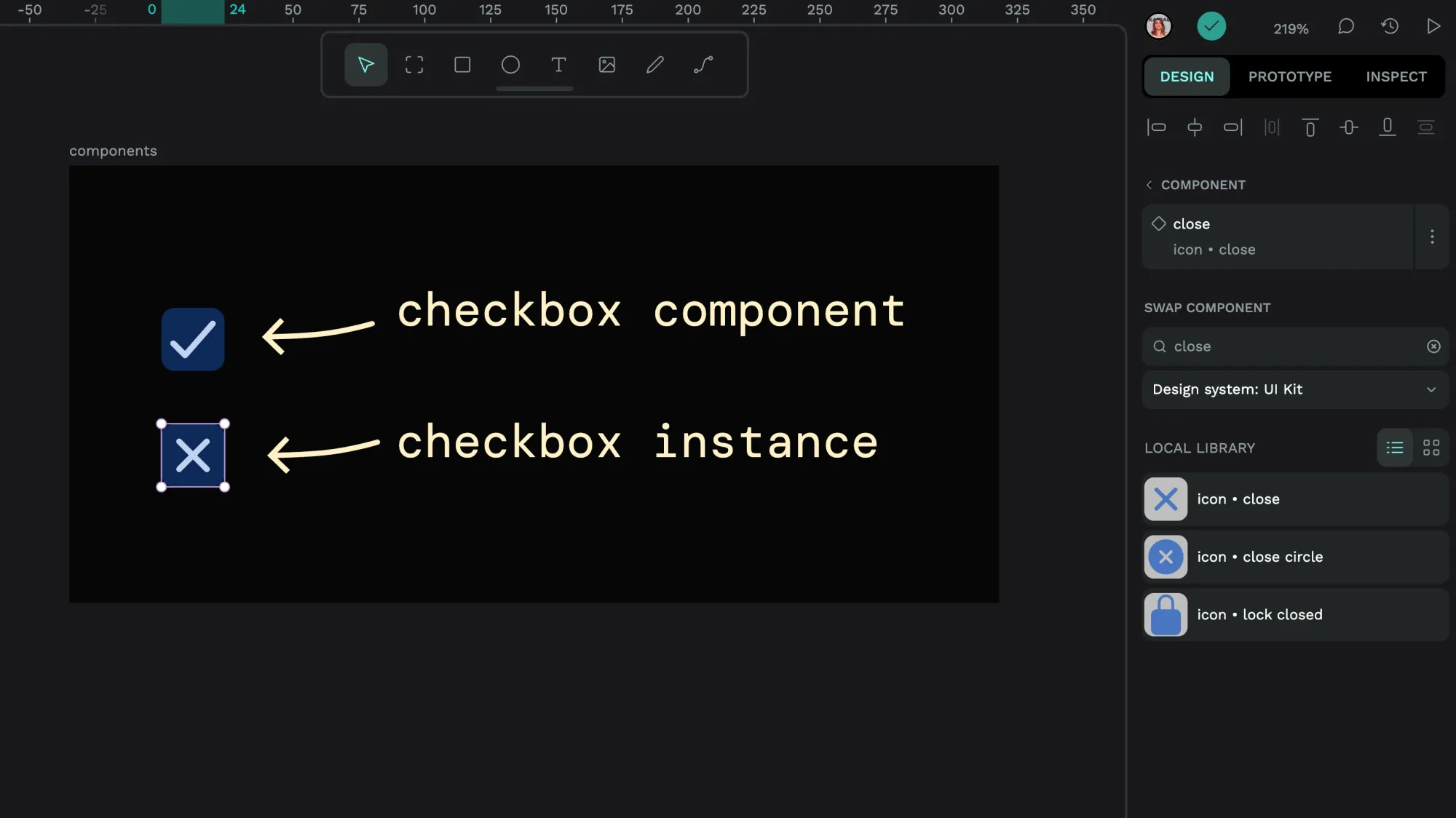The height and width of the screenshot is (818, 1456).
Task: Expand the Design system UI Kit dropdown
Action: click(x=1433, y=389)
